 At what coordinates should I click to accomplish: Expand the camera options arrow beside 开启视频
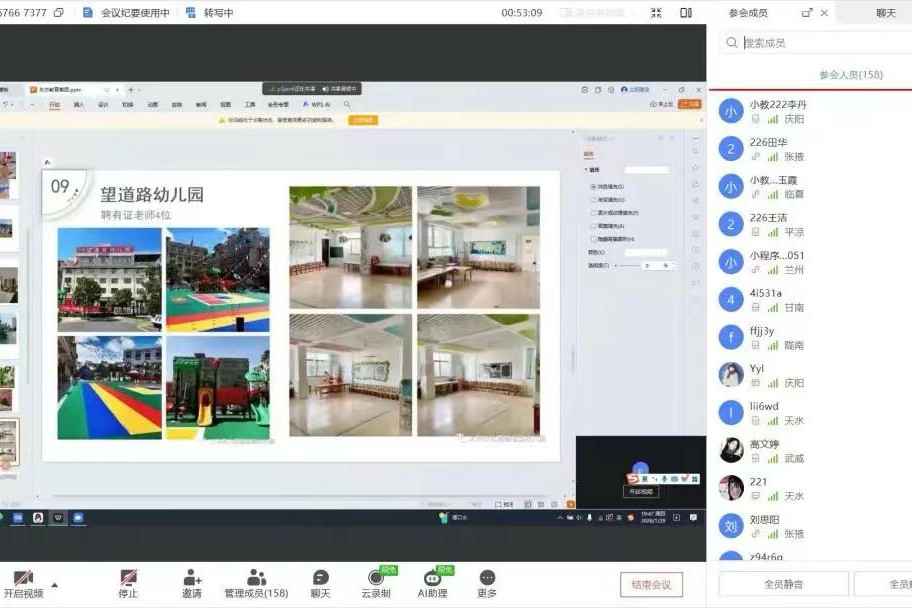tap(53, 583)
